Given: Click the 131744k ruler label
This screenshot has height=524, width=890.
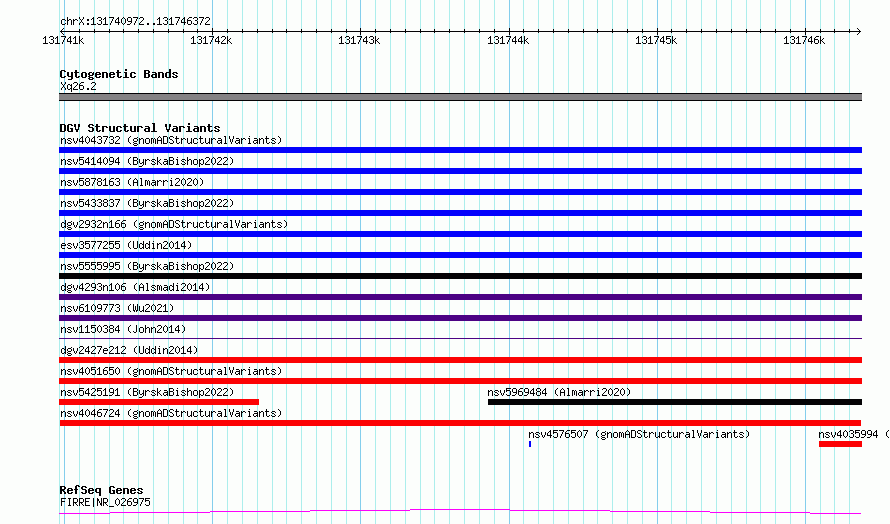Looking at the screenshot, I should (508, 41).
